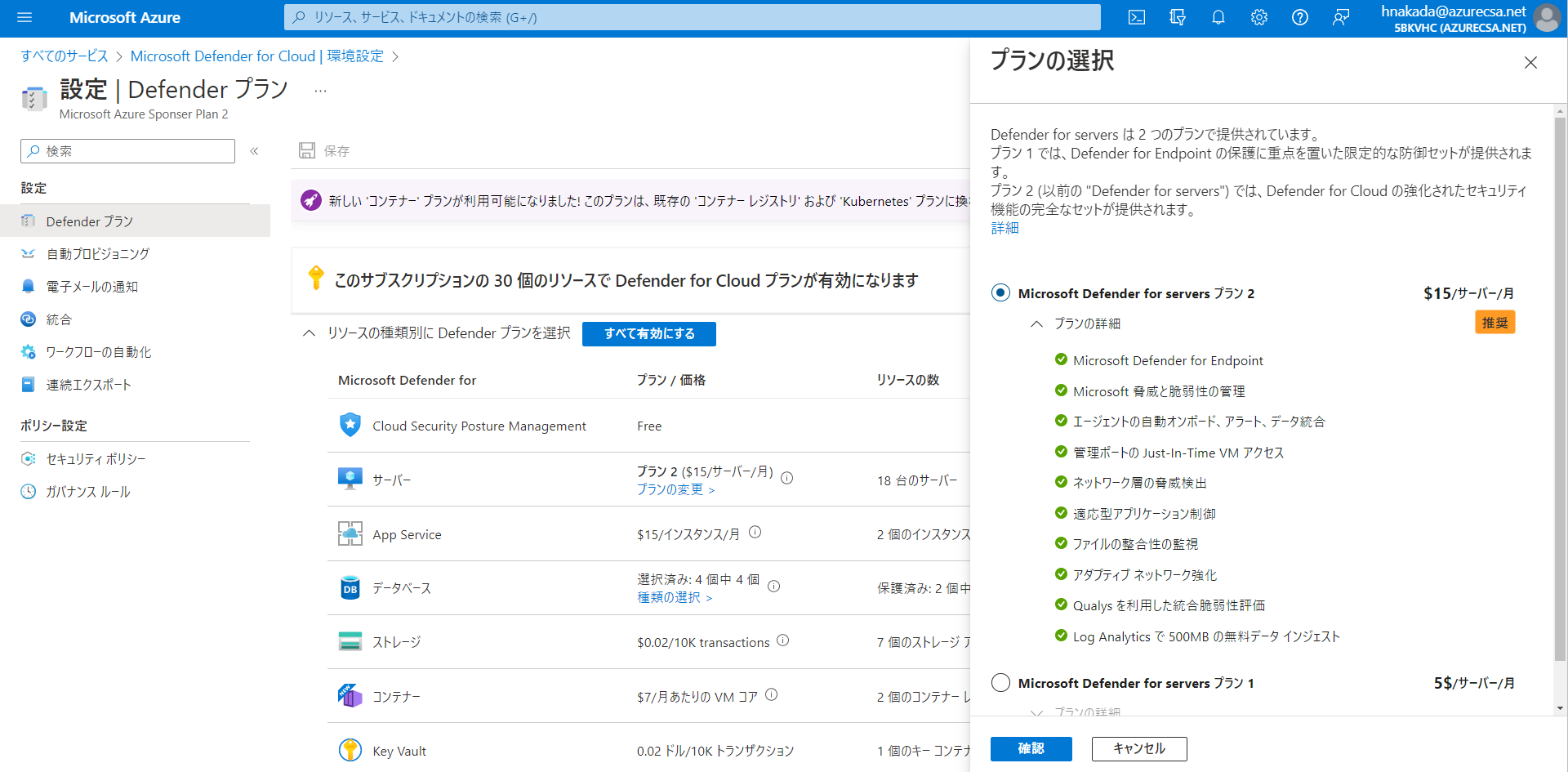Click the ファイルの整合性の監視 feature item

tap(1135, 544)
